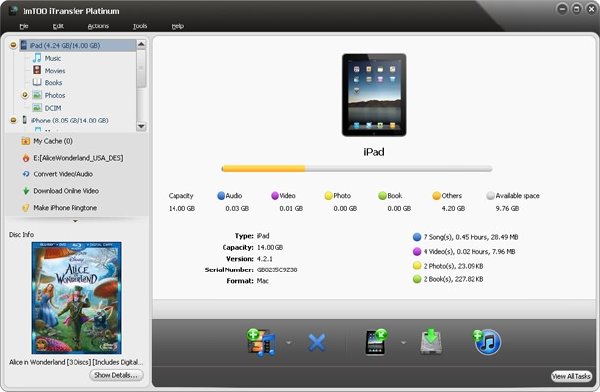Click the tree scrollbar down arrow

141,126
